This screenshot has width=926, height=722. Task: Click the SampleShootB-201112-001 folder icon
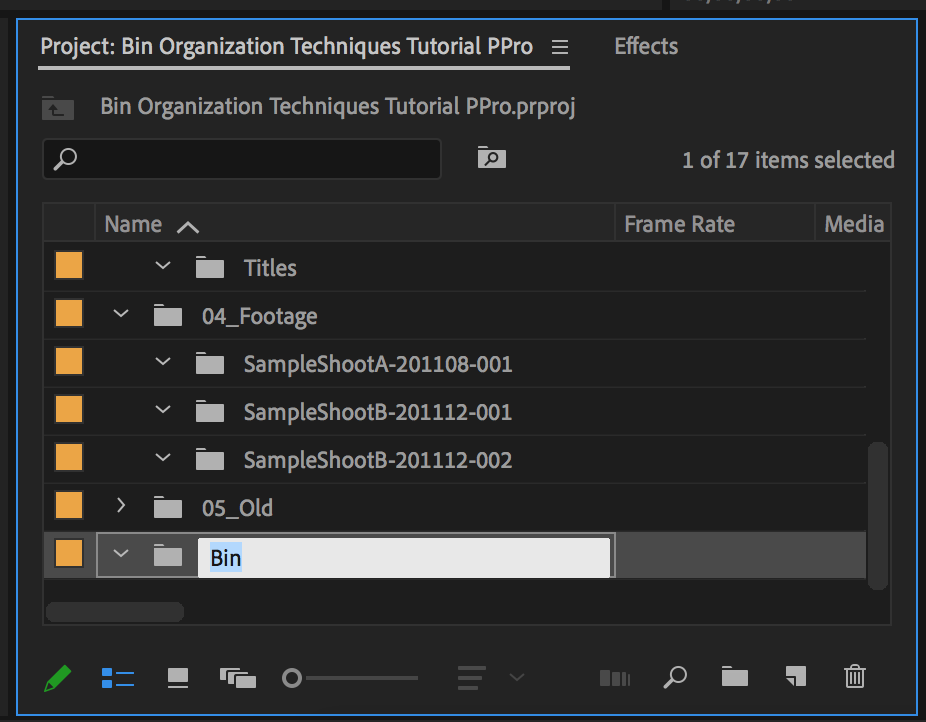coord(210,411)
